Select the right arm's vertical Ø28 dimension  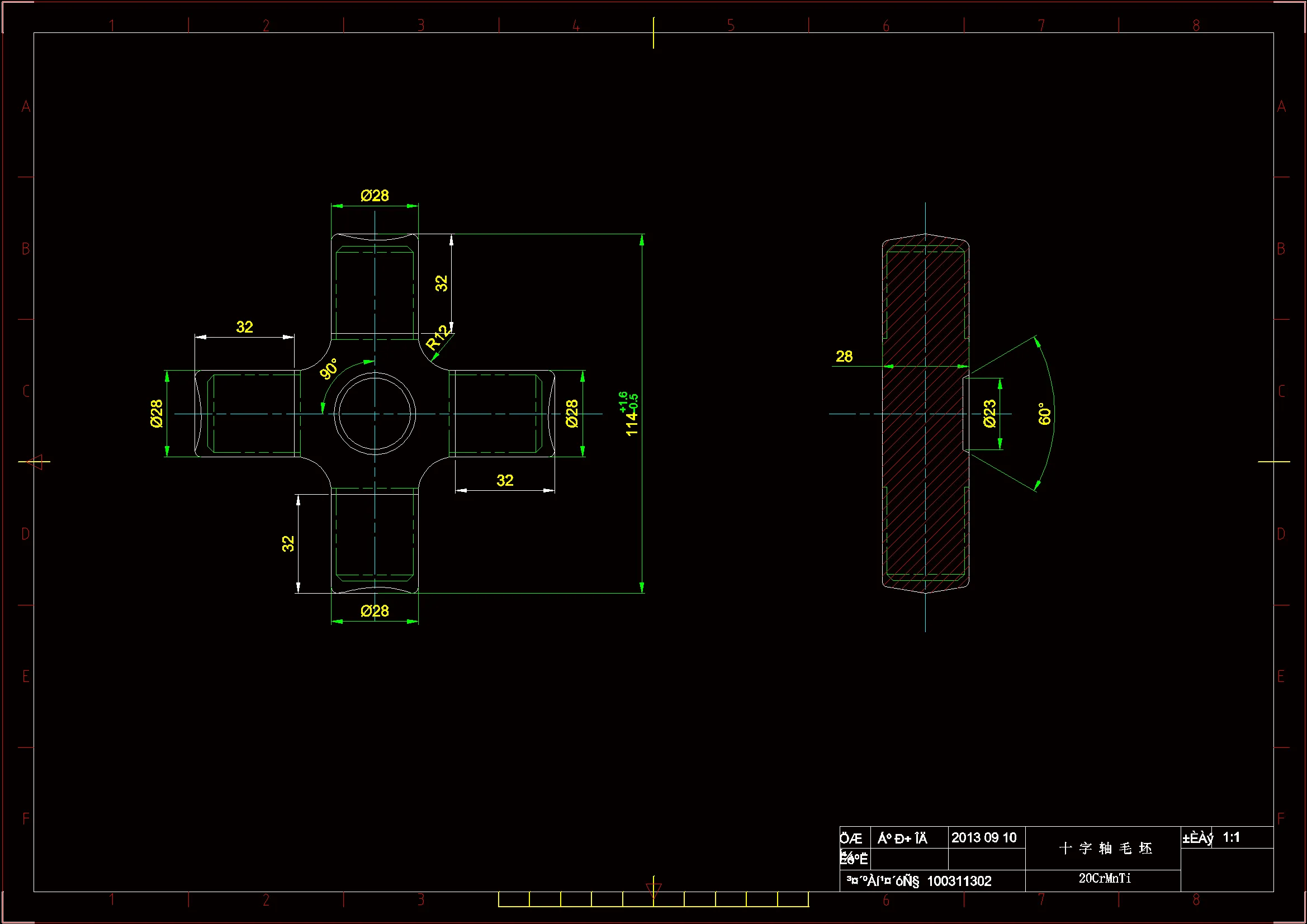572,413
